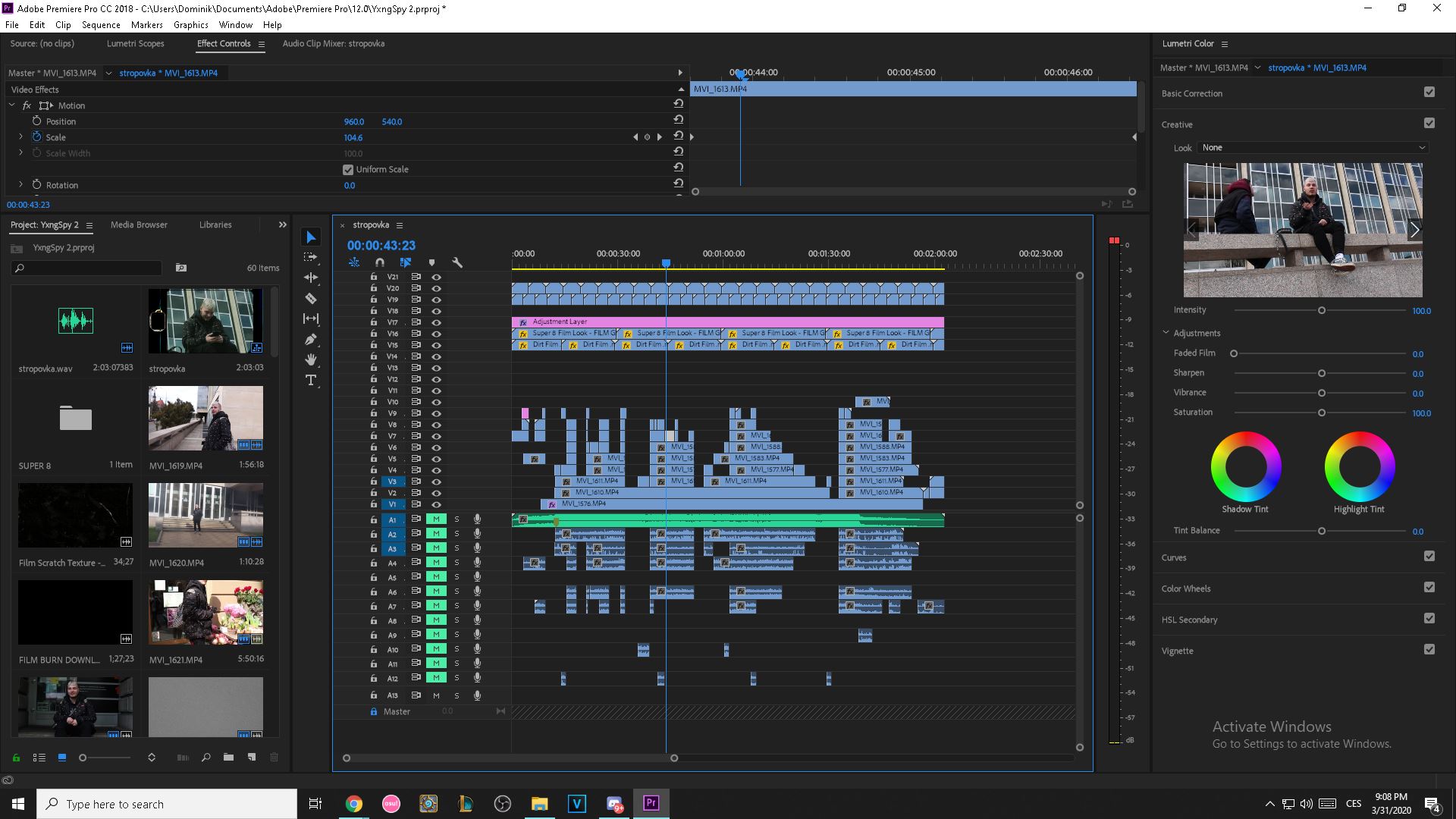The height and width of the screenshot is (819, 1456).
Task: Switch project panel to List View
Action: point(39,758)
